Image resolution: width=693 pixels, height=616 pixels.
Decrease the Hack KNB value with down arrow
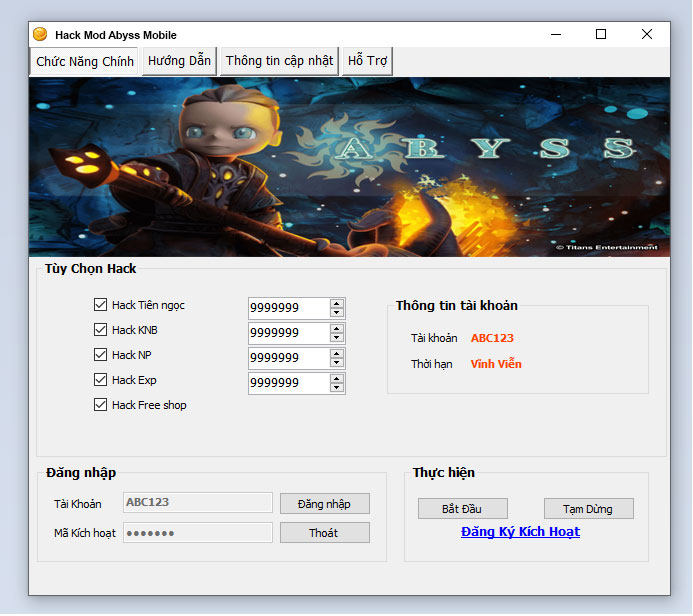(337, 338)
